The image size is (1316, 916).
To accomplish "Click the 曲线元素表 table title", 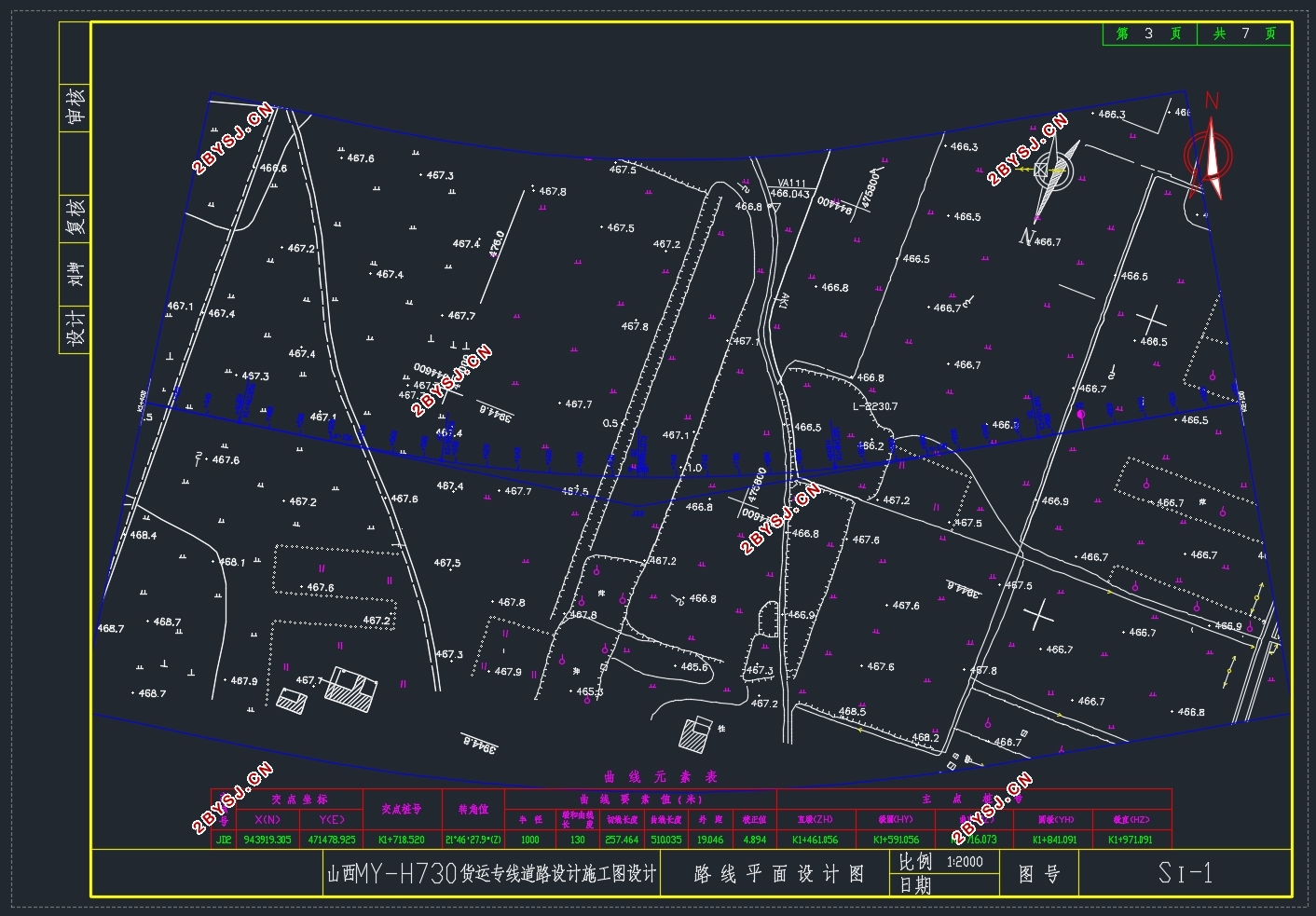I will point(661,777).
